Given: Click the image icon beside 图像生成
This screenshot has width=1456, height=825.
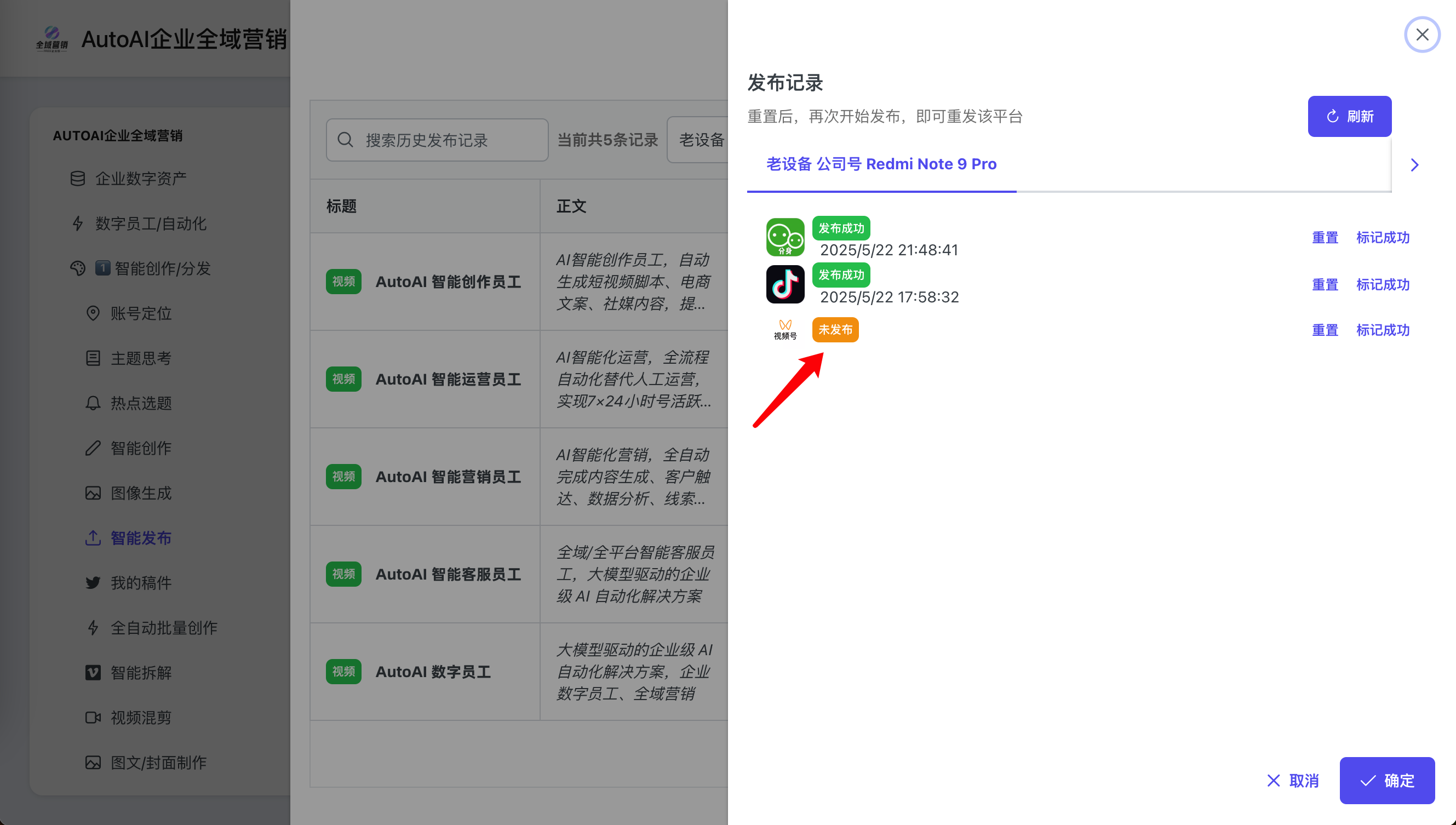Looking at the screenshot, I should click(x=93, y=493).
